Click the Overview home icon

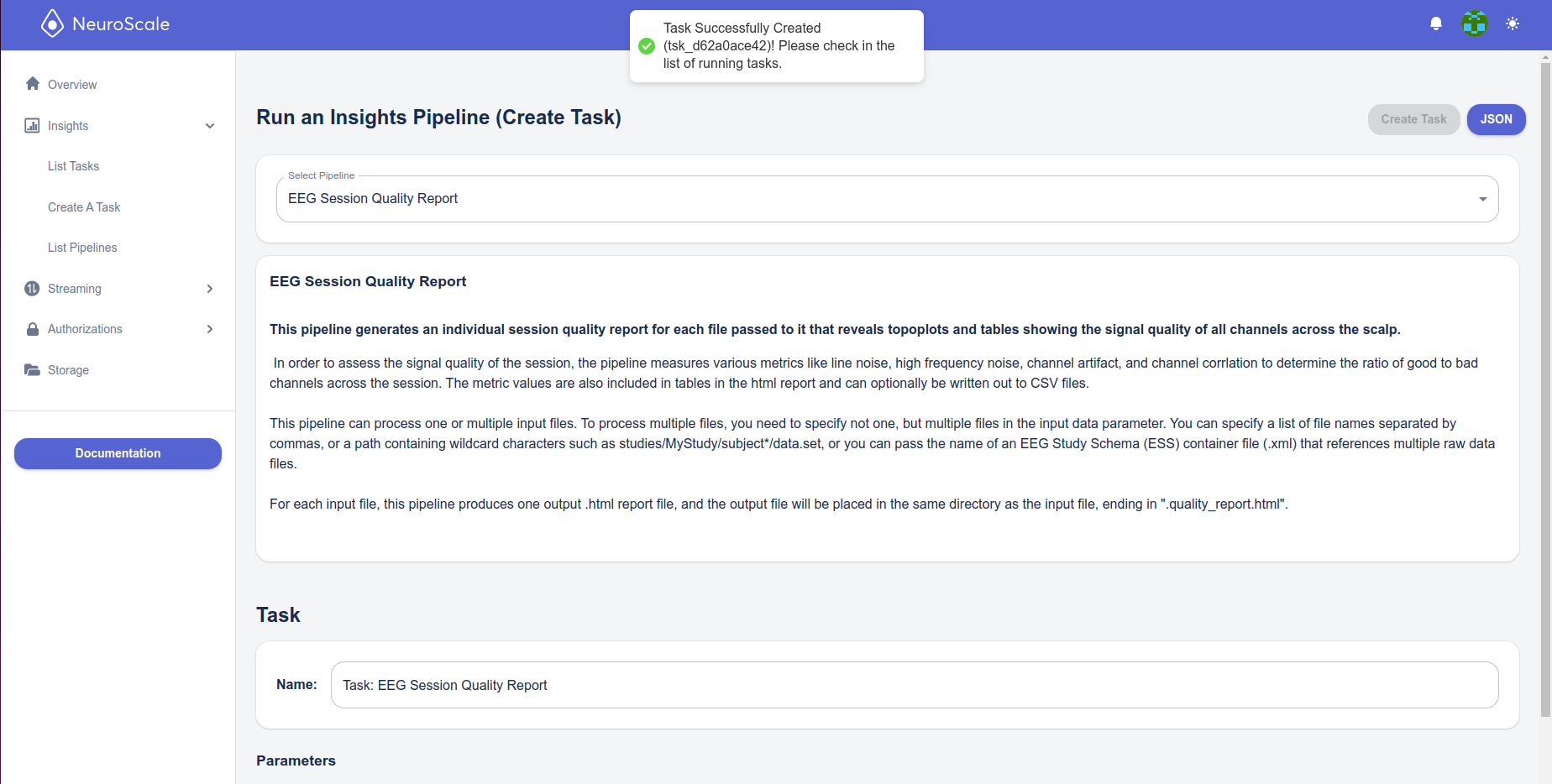tap(33, 83)
